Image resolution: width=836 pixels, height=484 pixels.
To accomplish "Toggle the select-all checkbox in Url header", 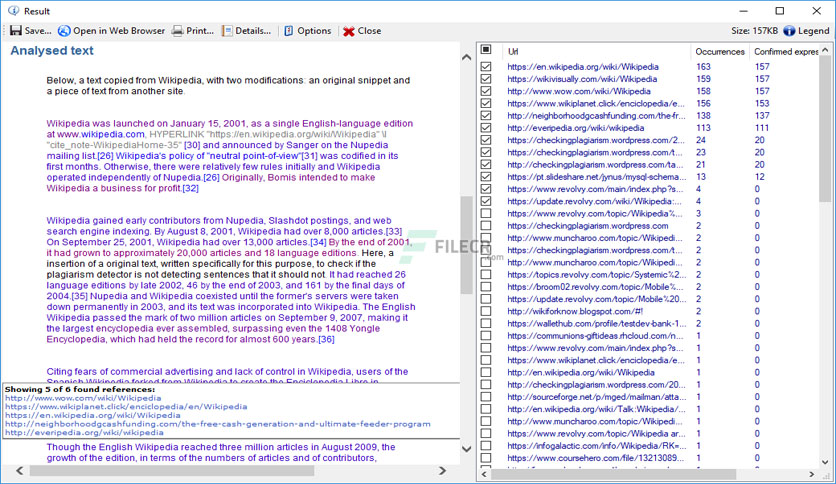I will [x=486, y=50].
